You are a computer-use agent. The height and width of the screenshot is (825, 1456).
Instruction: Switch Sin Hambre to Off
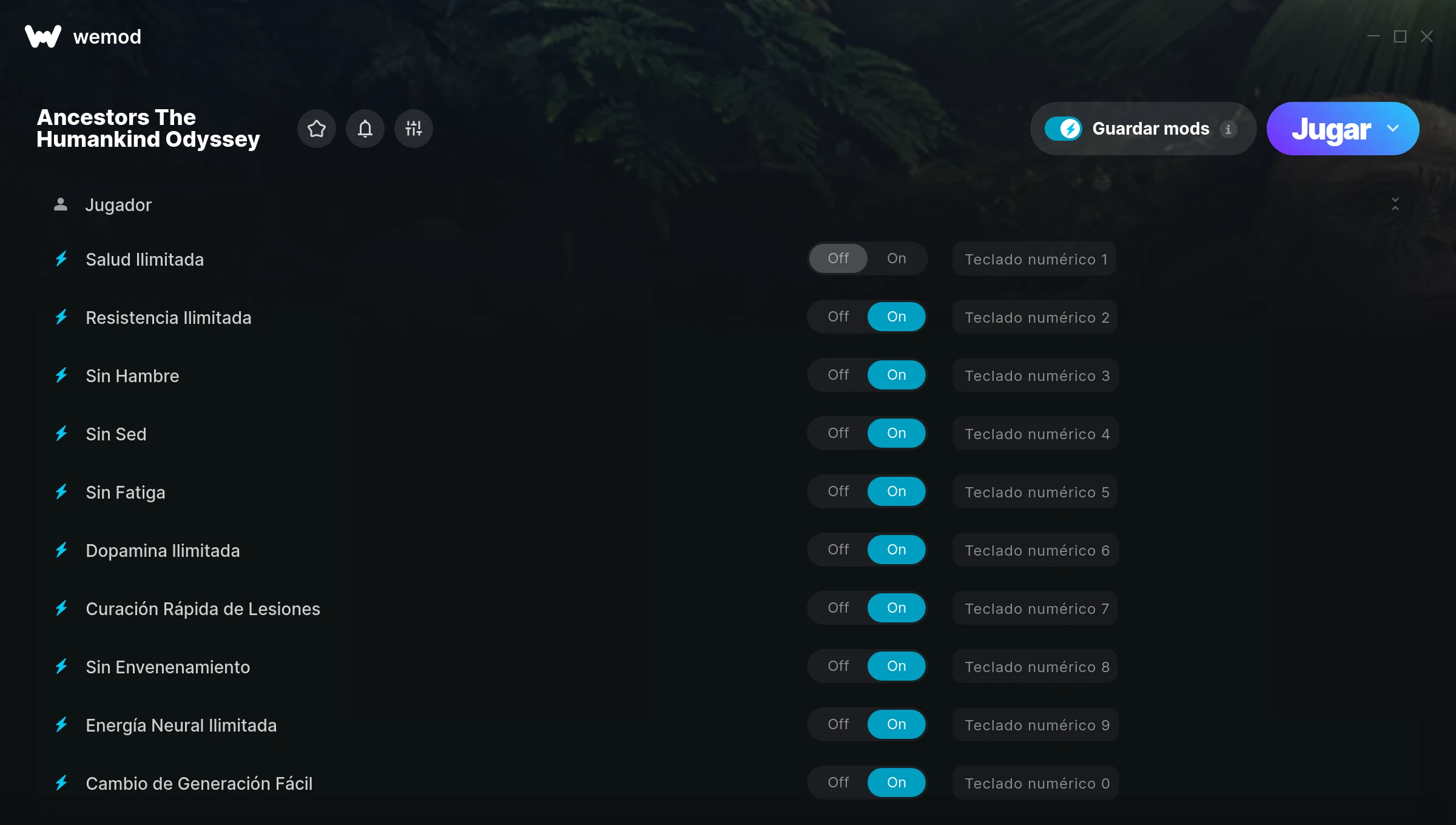point(838,375)
